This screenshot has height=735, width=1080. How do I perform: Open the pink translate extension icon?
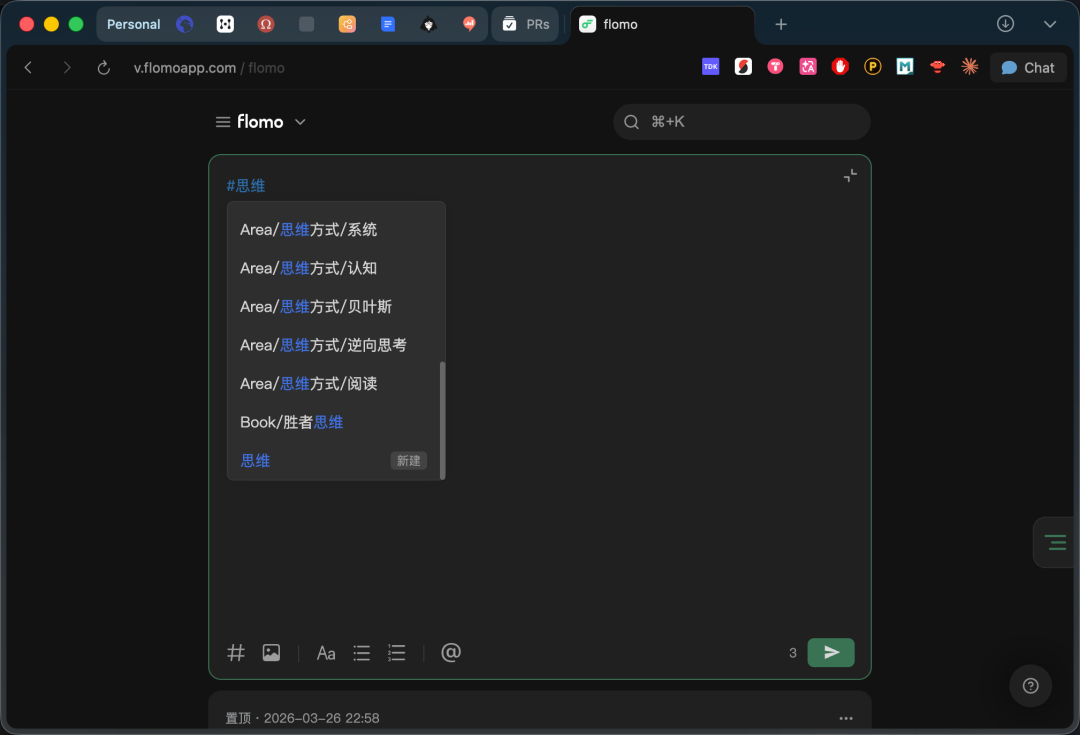(808, 67)
